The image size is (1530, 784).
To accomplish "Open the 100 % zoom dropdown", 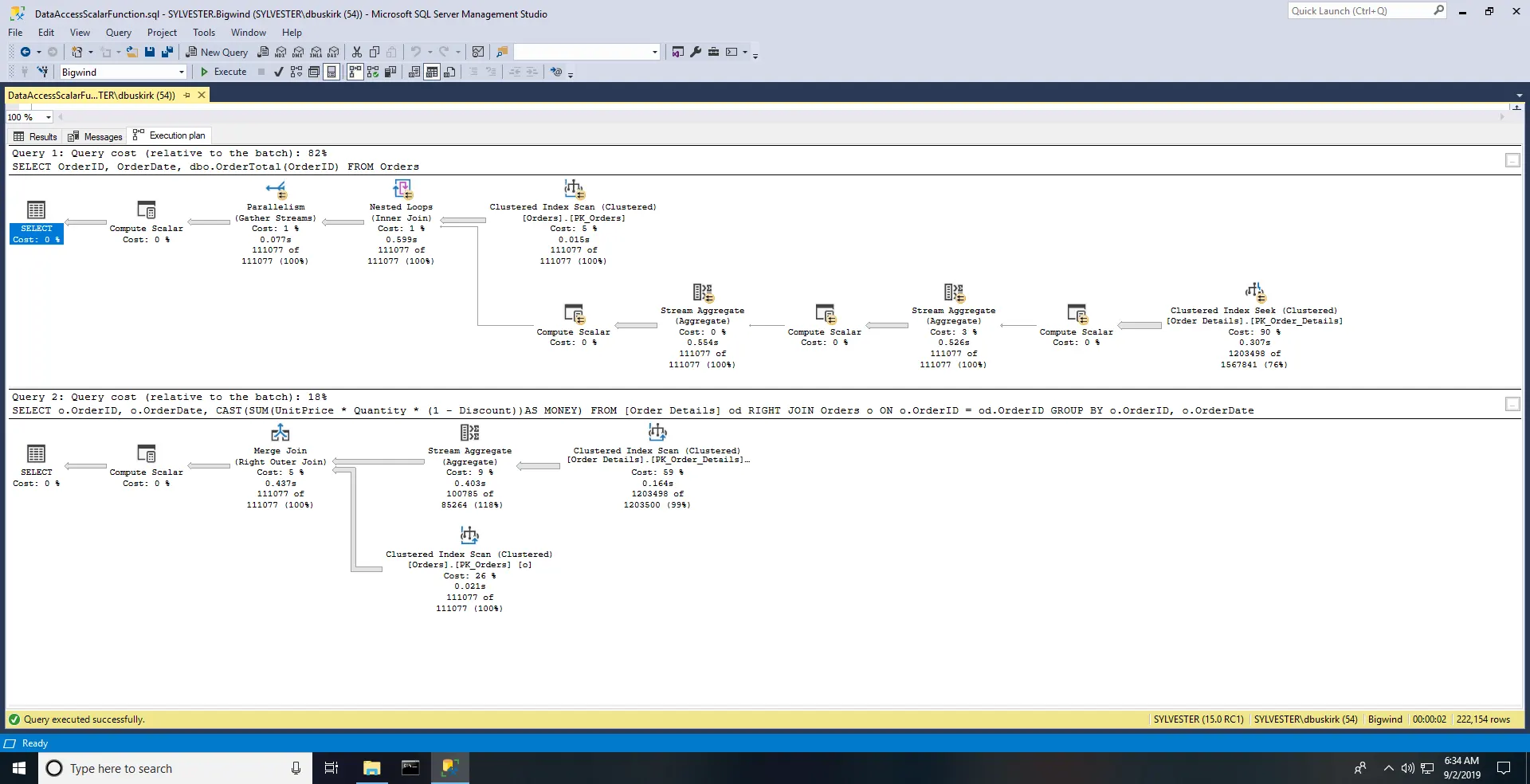I will (49, 117).
